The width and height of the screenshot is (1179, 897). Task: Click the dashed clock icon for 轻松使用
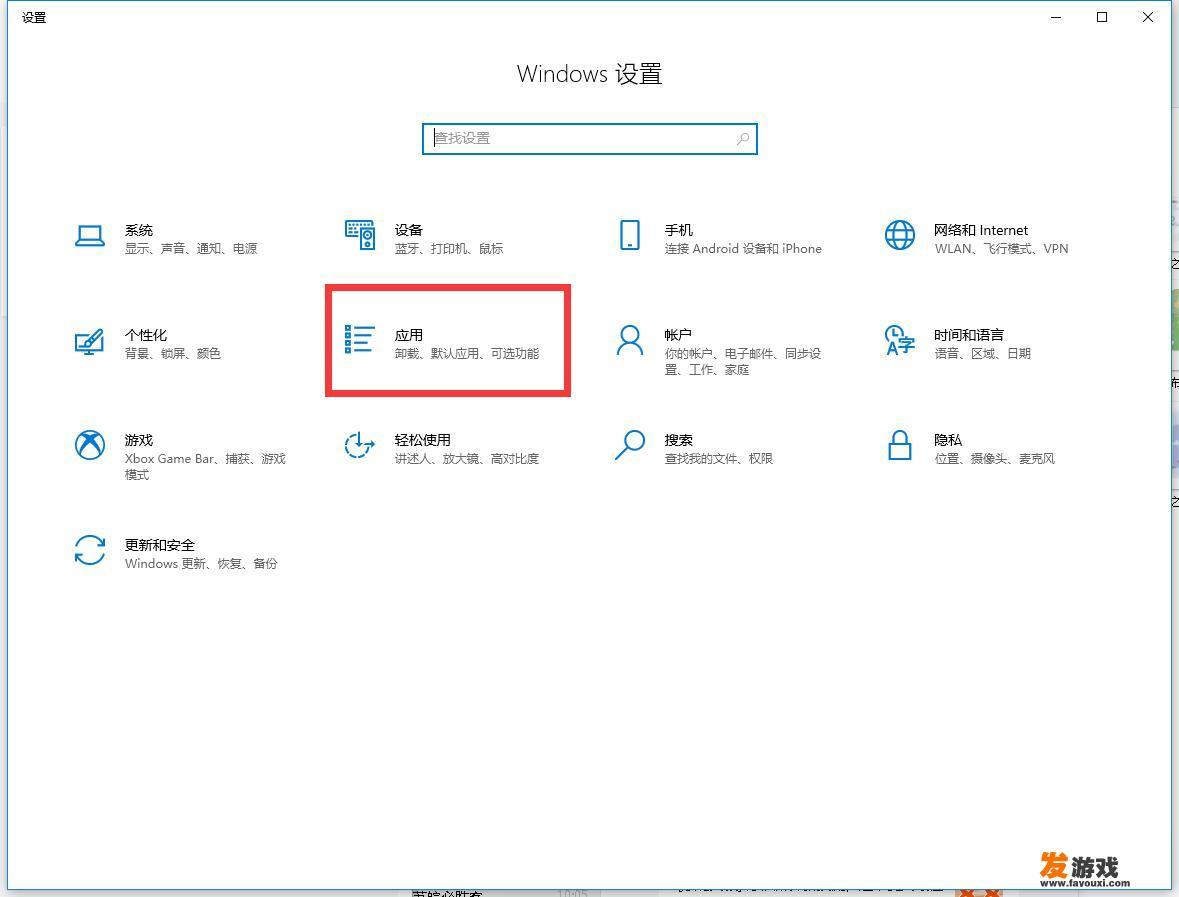359,445
